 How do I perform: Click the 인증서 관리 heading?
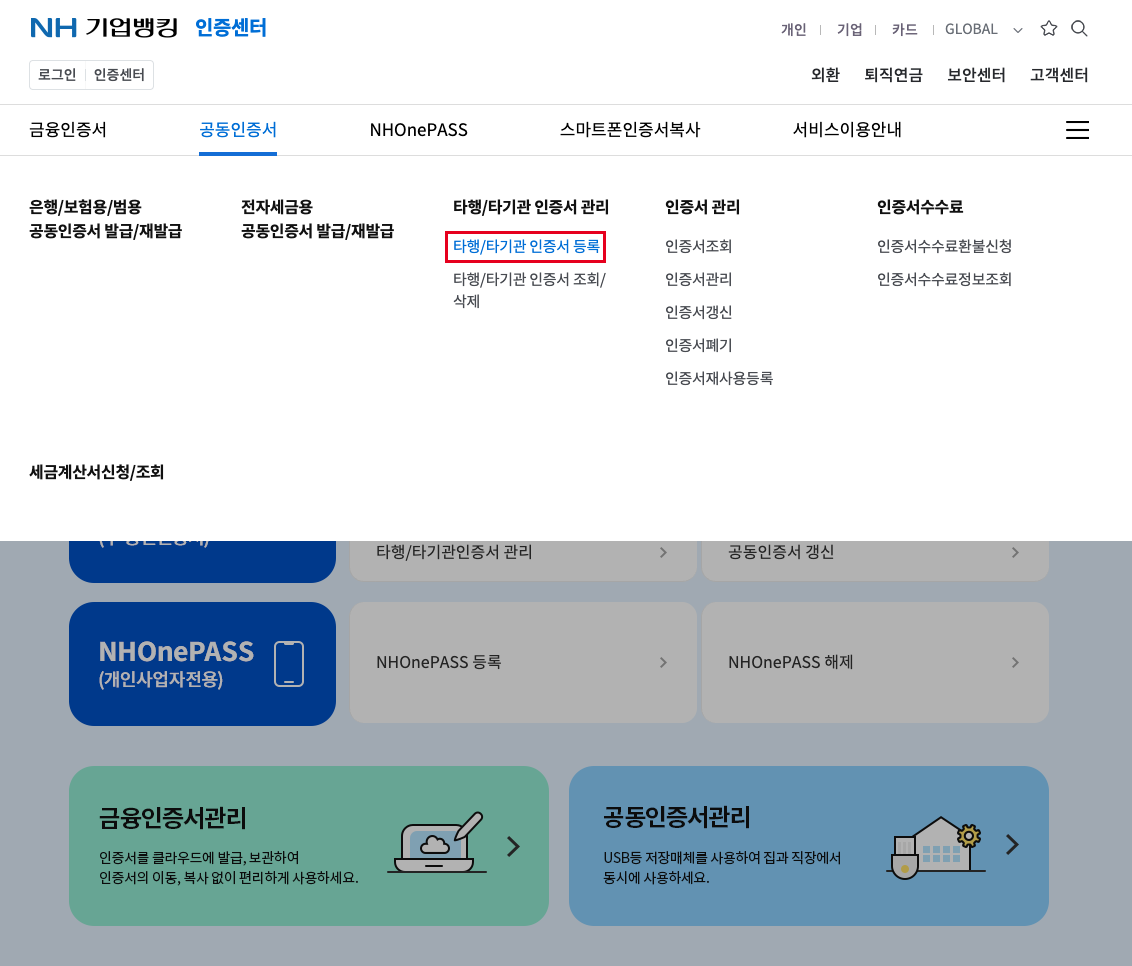click(702, 207)
